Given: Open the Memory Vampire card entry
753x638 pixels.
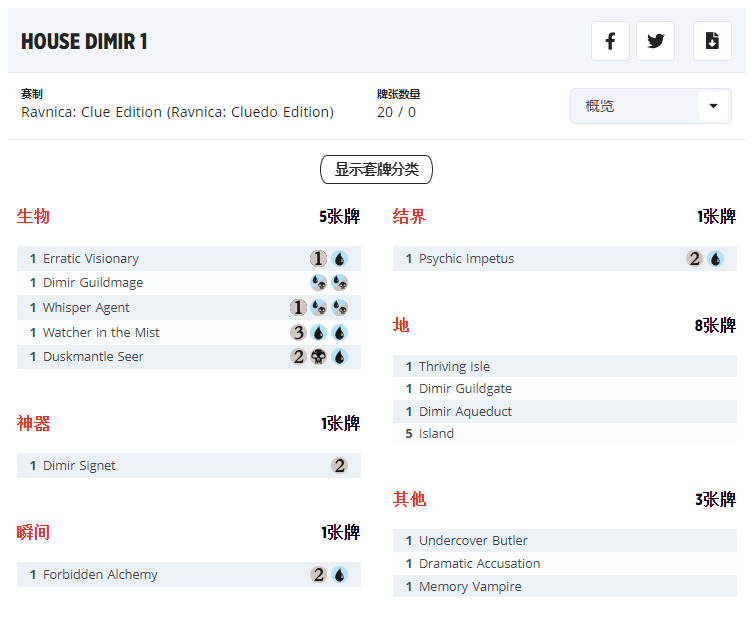Looking at the screenshot, I should coord(470,587).
